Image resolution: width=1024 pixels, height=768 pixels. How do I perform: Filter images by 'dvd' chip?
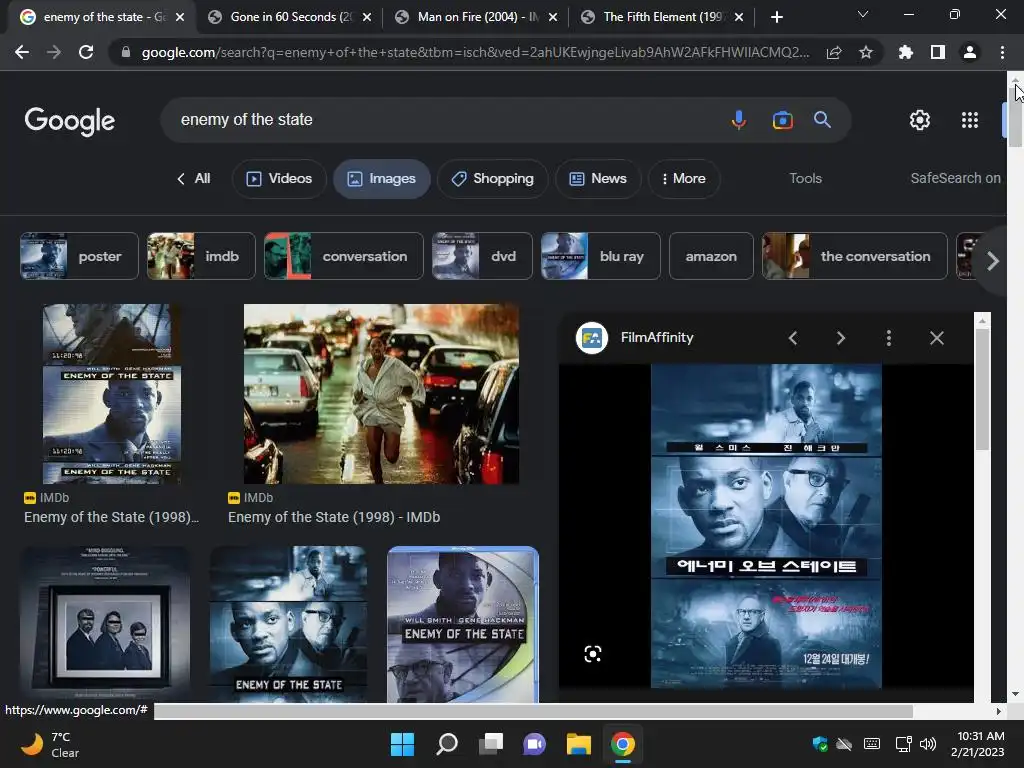point(482,256)
